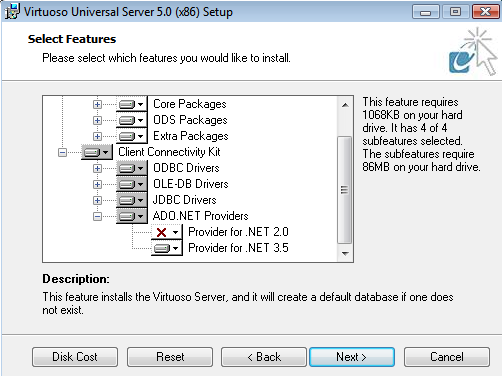Minimize the Setup window
Viewport: 502px width, 376px height.
425,12
